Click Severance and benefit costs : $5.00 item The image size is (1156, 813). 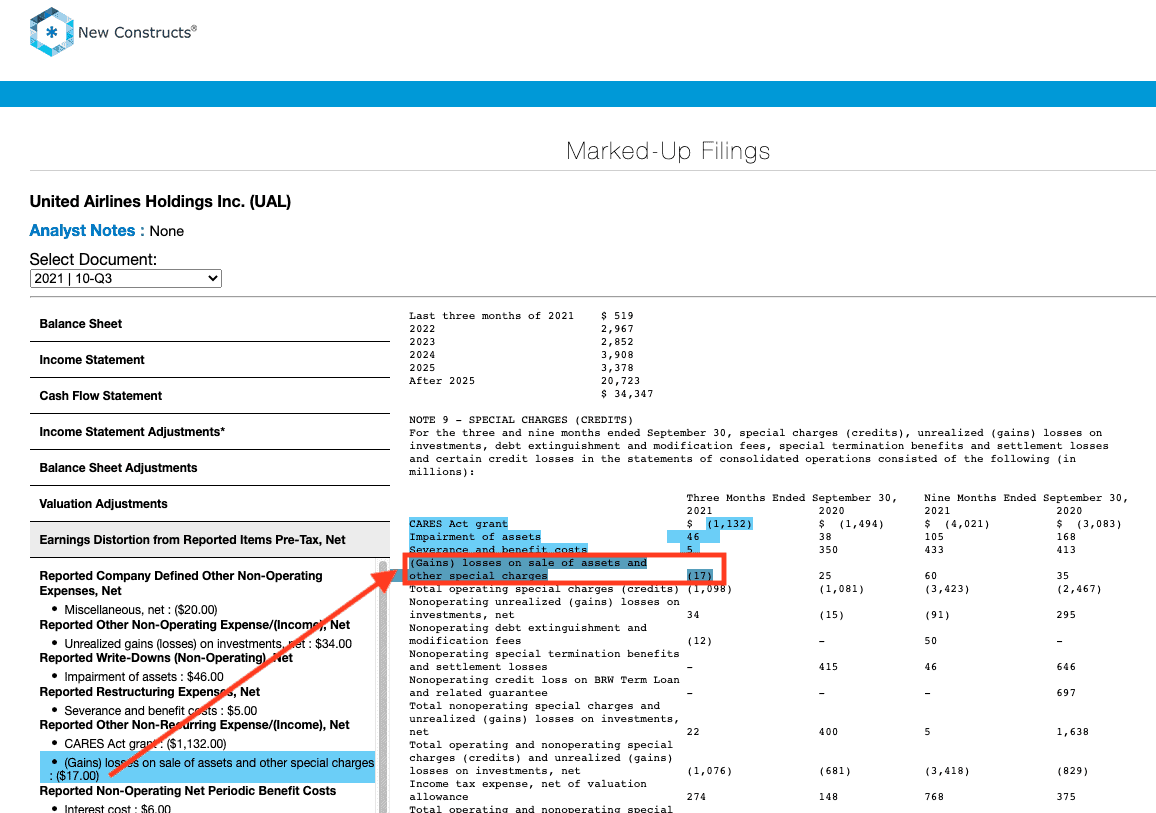pos(161,711)
